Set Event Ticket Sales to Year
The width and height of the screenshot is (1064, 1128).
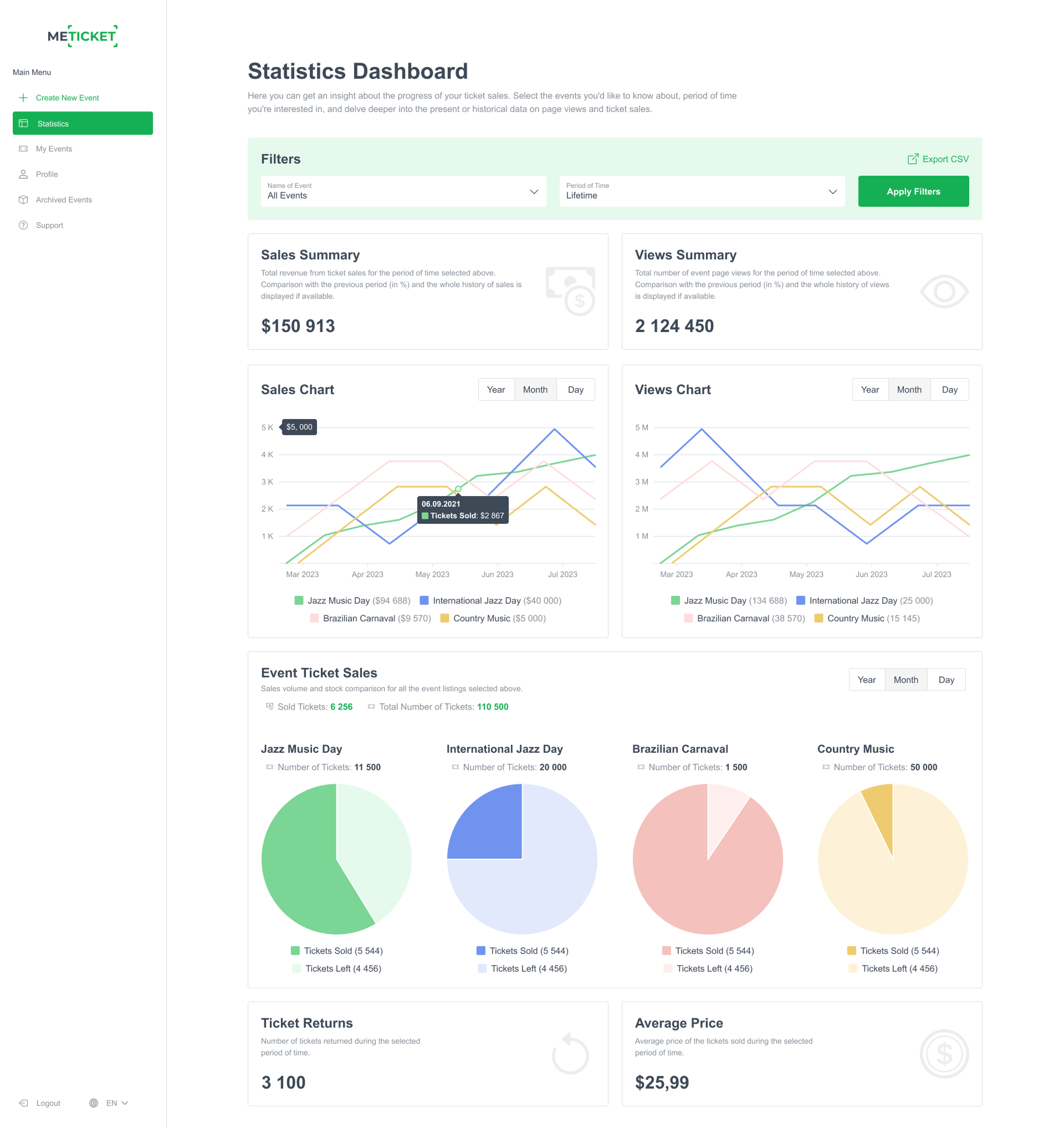(x=866, y=680)
